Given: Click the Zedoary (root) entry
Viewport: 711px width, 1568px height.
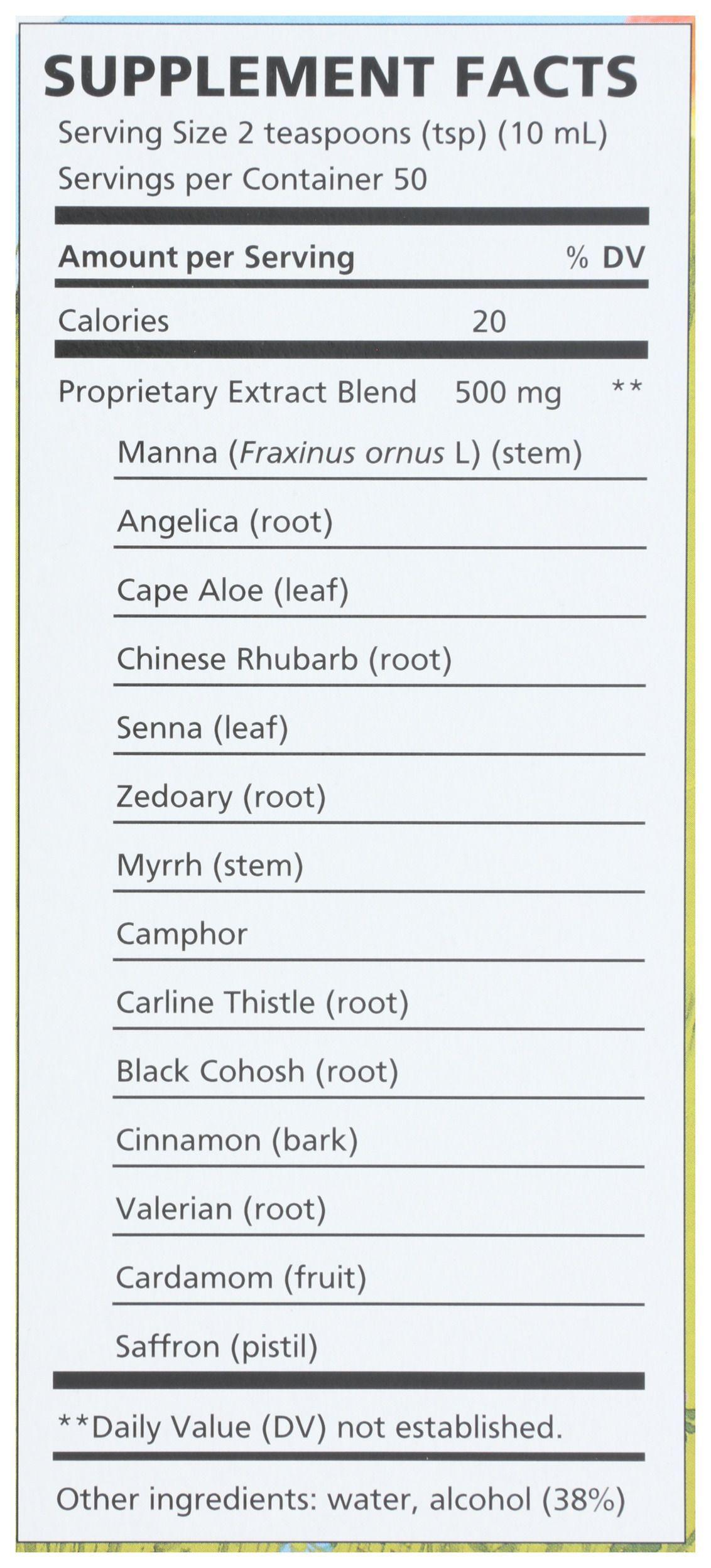Looking at the screenshot, I should [221, 797].
